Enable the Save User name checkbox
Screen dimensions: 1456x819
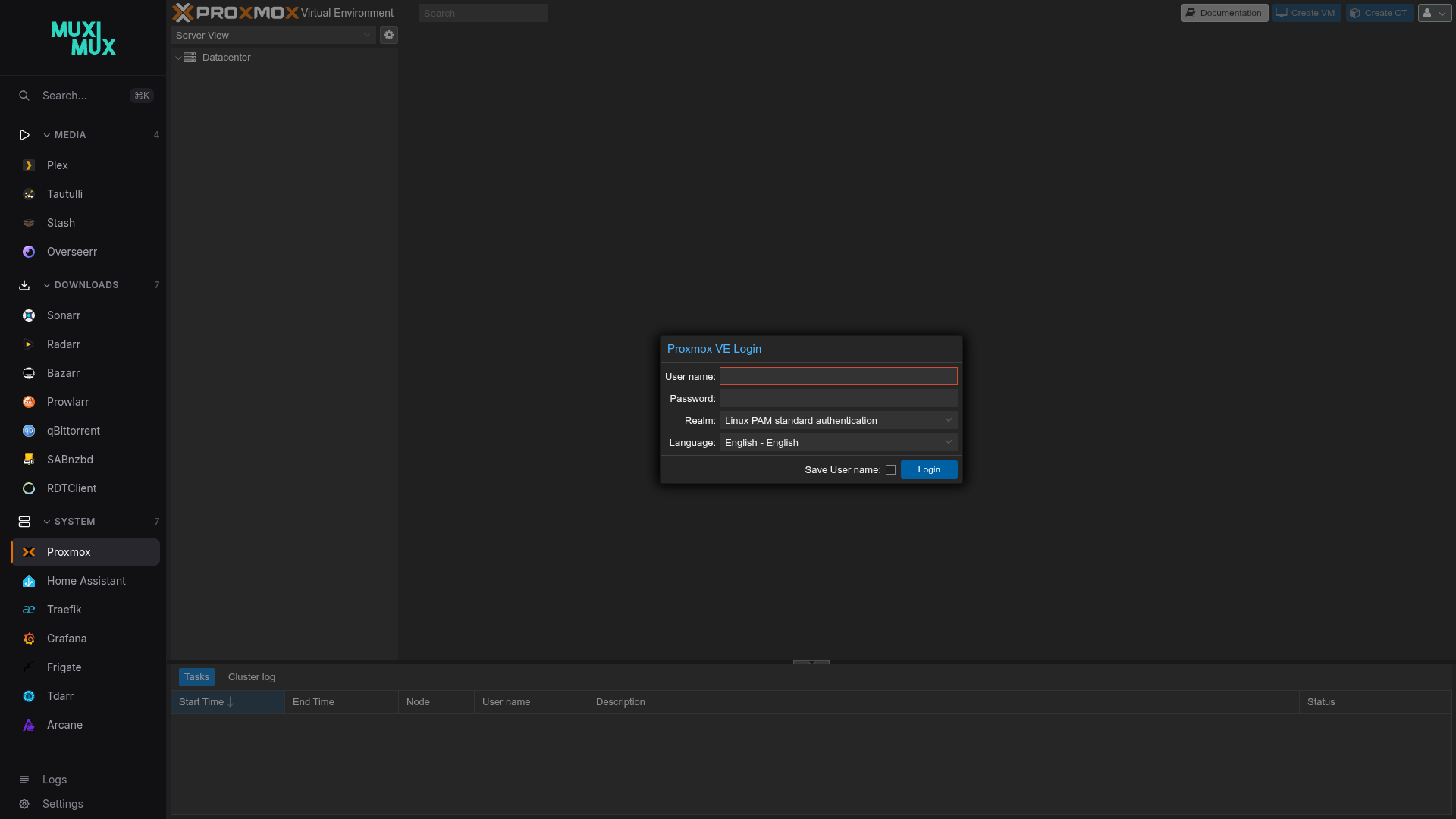pos(891,469)
